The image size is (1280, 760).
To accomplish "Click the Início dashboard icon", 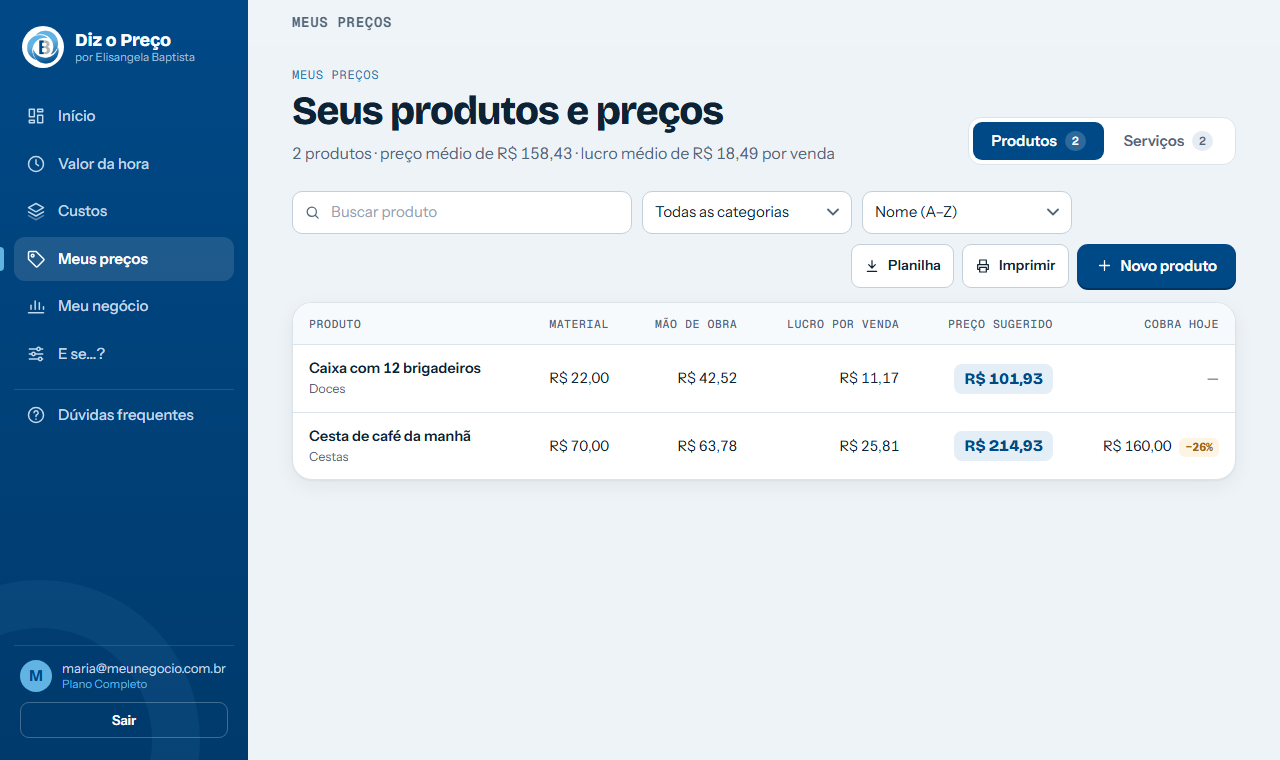I will pyautogui.click(x=36, y=116).
